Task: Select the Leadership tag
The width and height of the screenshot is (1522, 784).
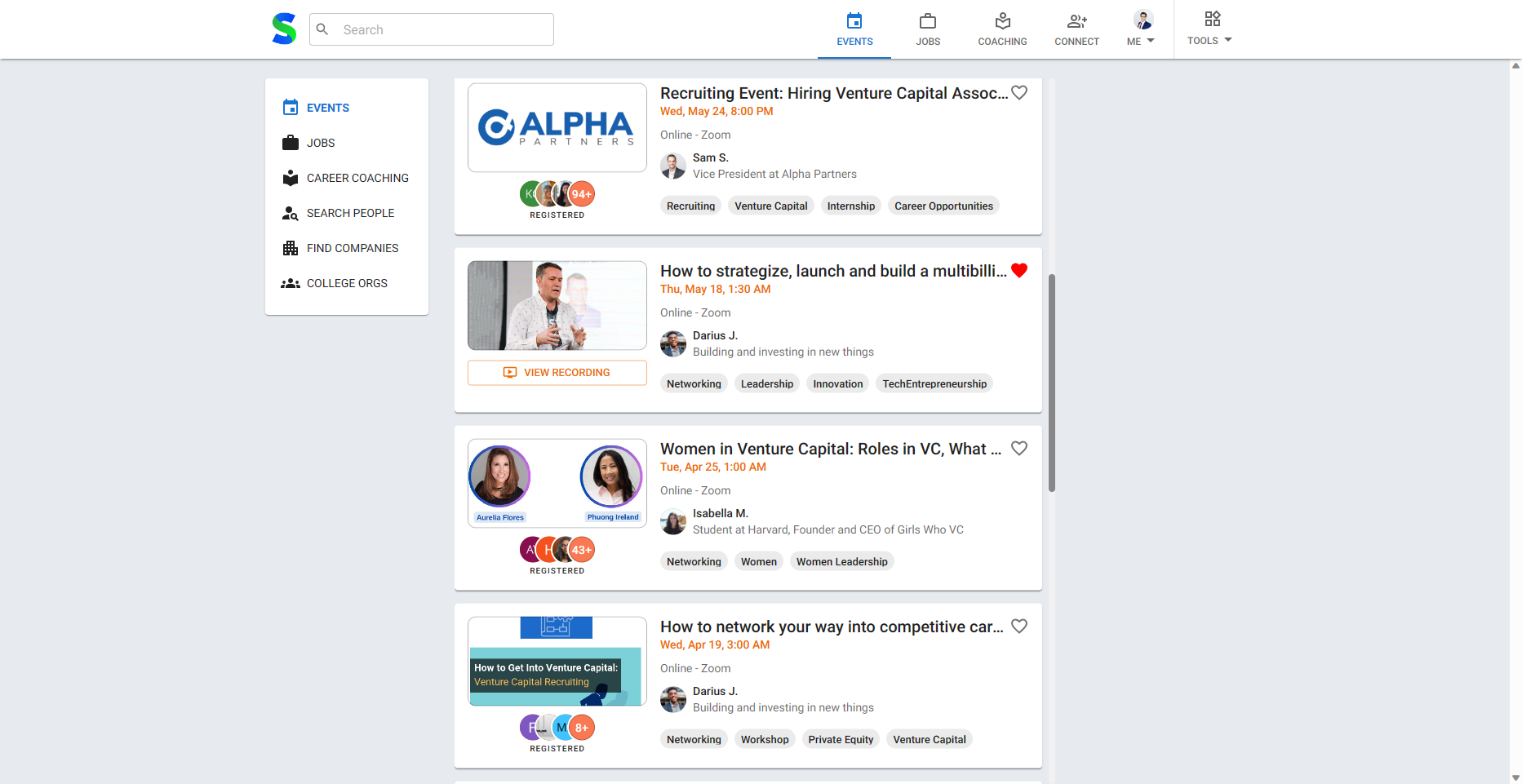Action: [767, 383]
